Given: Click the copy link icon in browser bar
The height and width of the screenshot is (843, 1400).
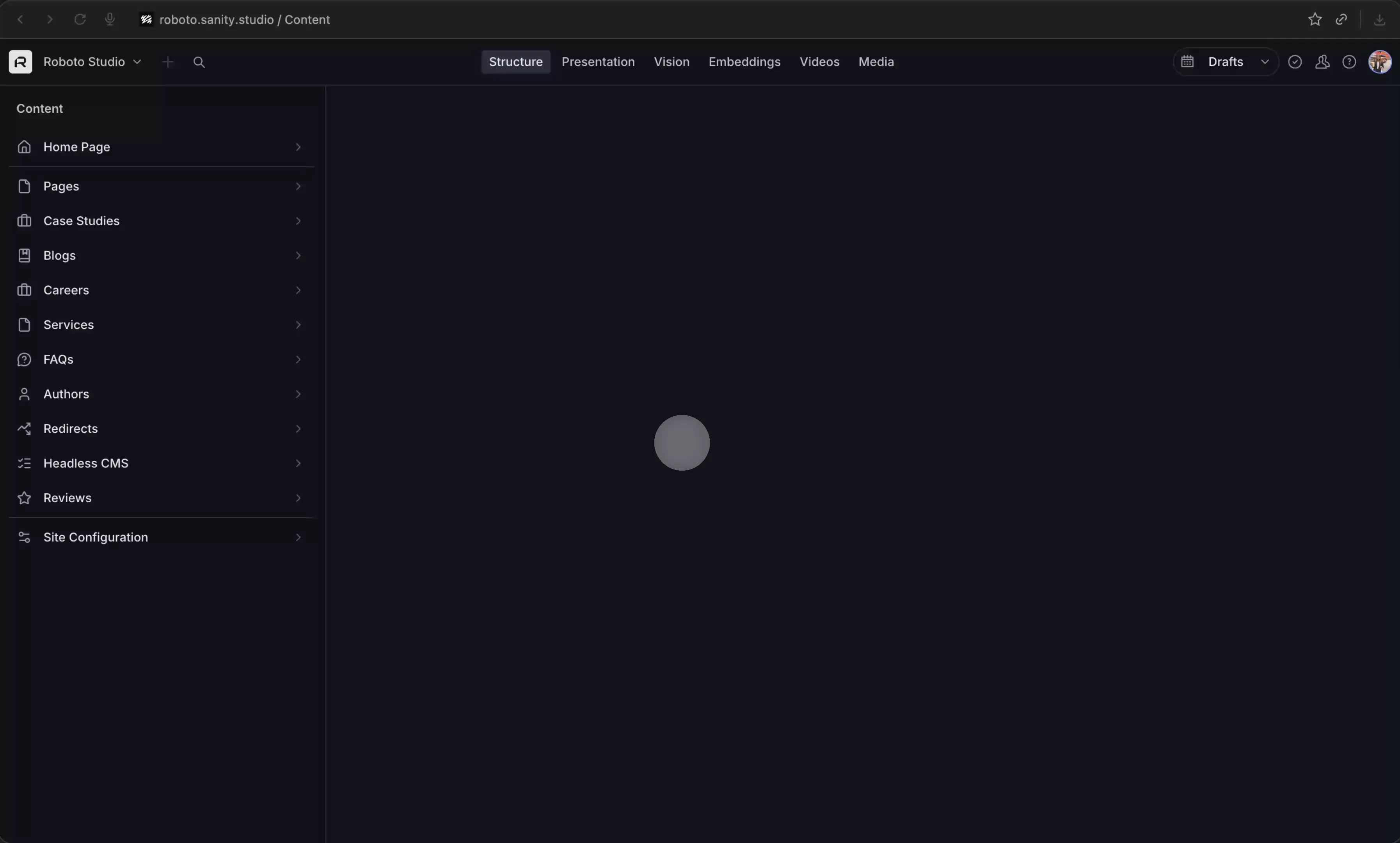Looking at the screenshot, I should click(x=1341, y=19).
